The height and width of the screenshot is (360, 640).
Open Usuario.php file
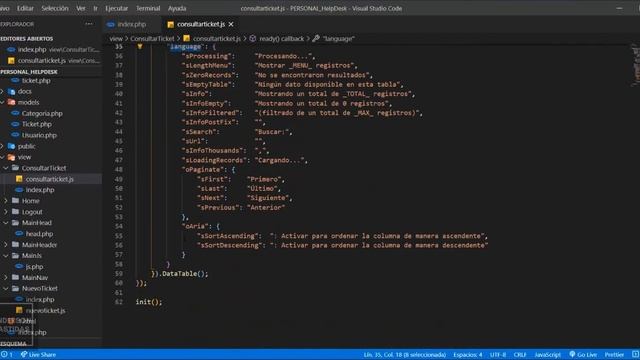click(x=39, y=135)
